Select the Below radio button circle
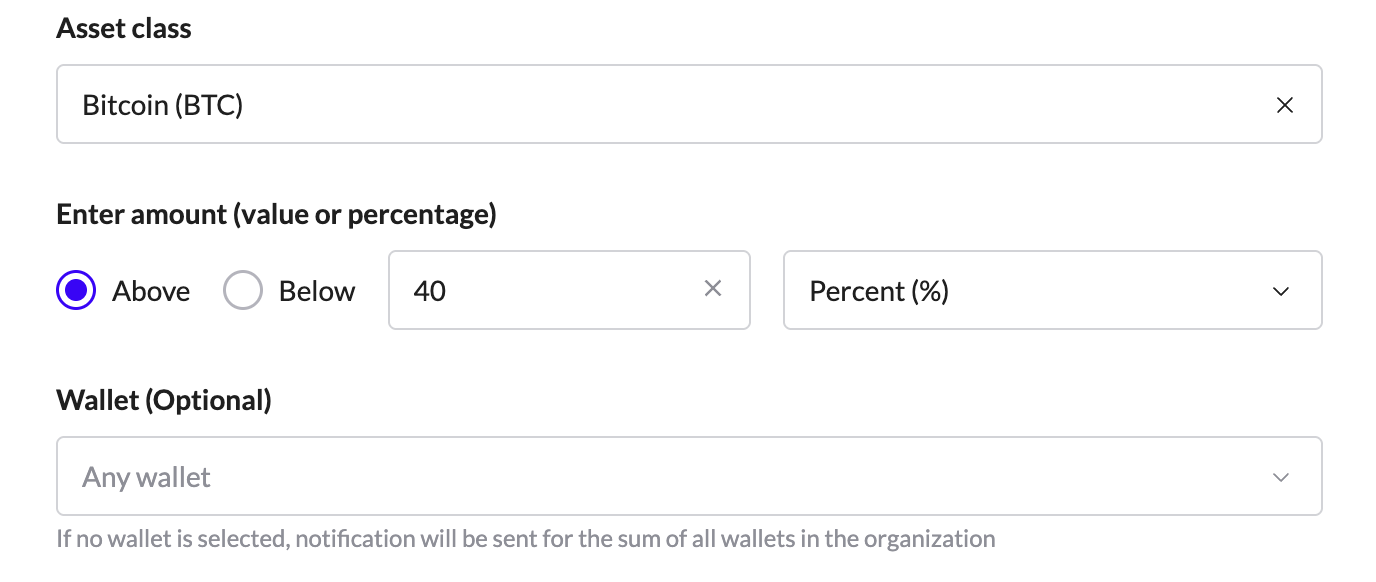Image resolution: width=1376 pixels, height=582 pixels. tap(243, 291)
